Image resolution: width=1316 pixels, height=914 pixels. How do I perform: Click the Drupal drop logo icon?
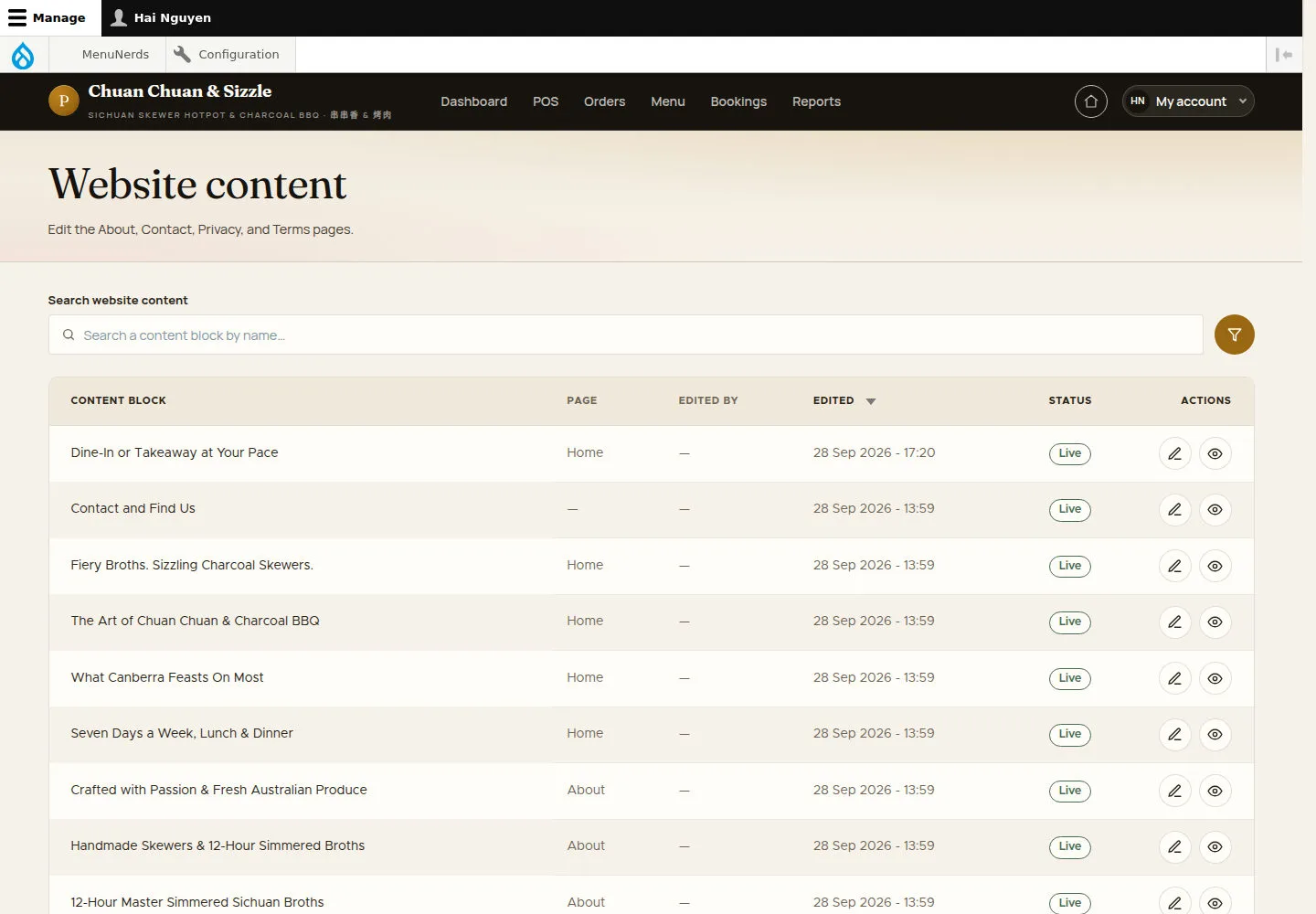click(23, 55)
